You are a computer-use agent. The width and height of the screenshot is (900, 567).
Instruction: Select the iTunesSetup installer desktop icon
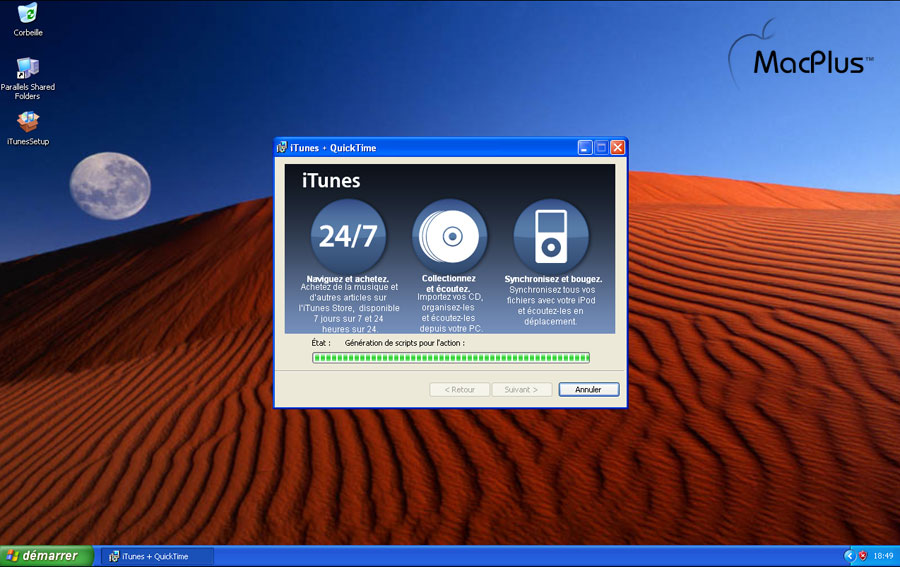coord(28,128)
